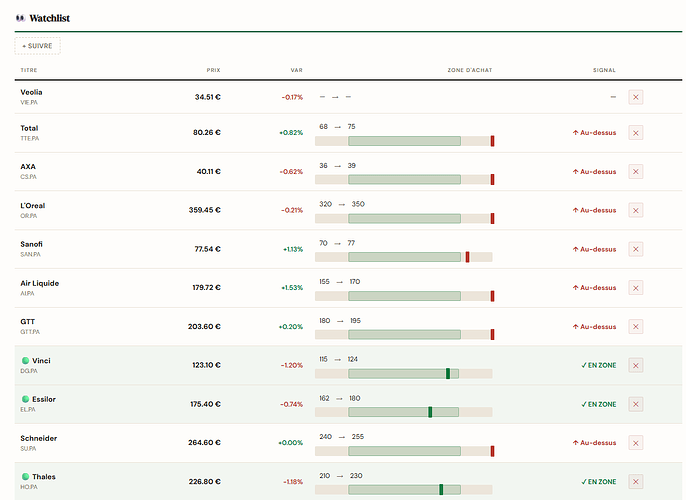The width and height of the screenshot is (686, 500).
Task: Click the -1.20% variation
Action: pyautogui.click(x=292, y=365)
